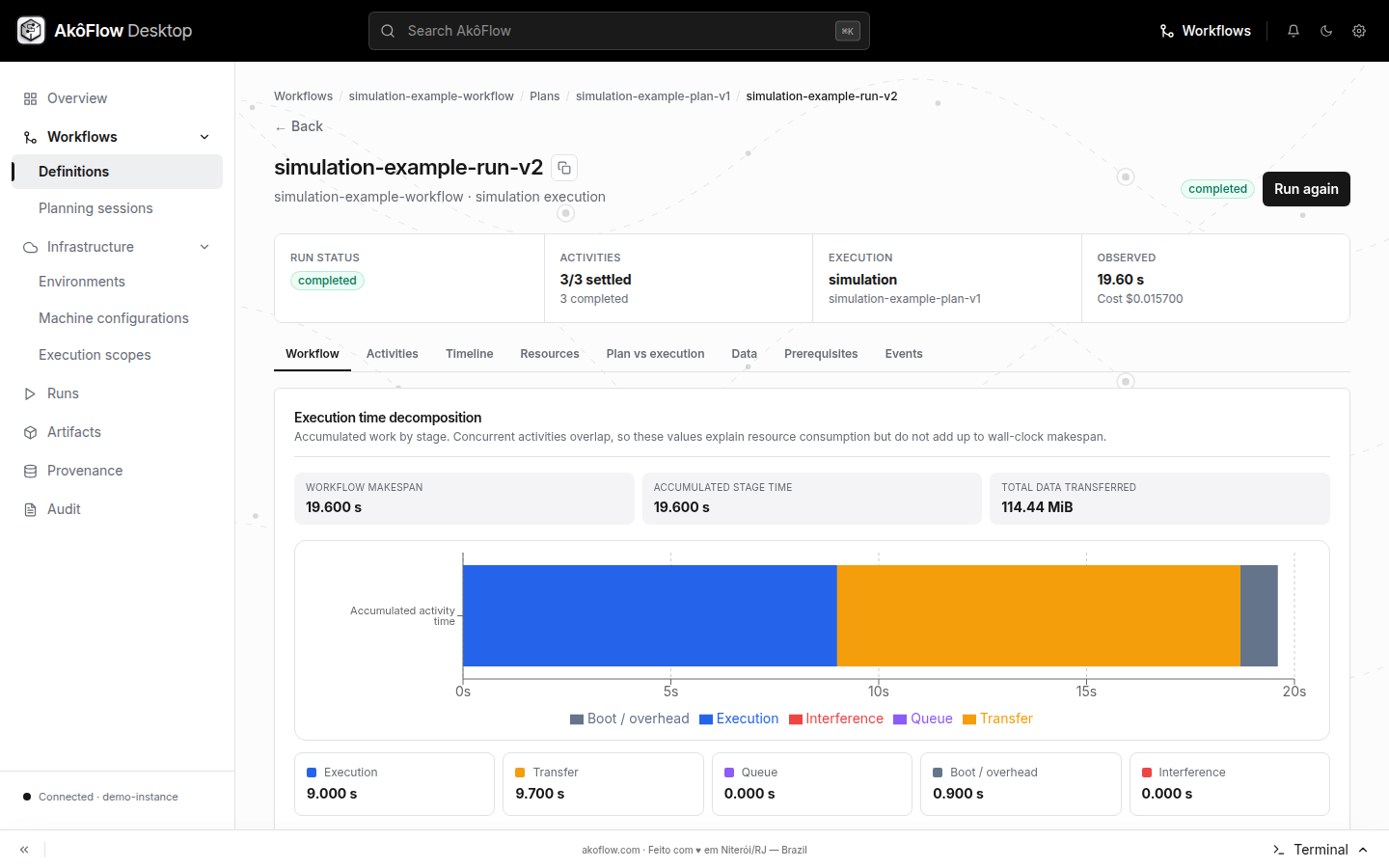1389x868 pixels.
Task: Select the Data tab
Action: [745, 354]
